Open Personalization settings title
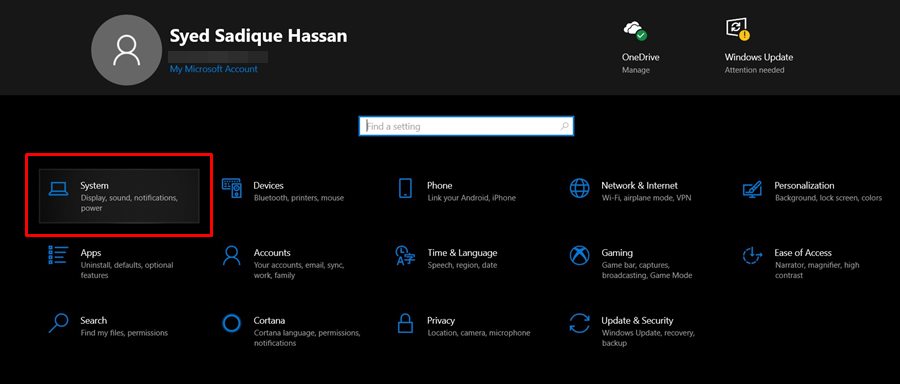This screenshot has height=384, width=900. tap(804, 185)
